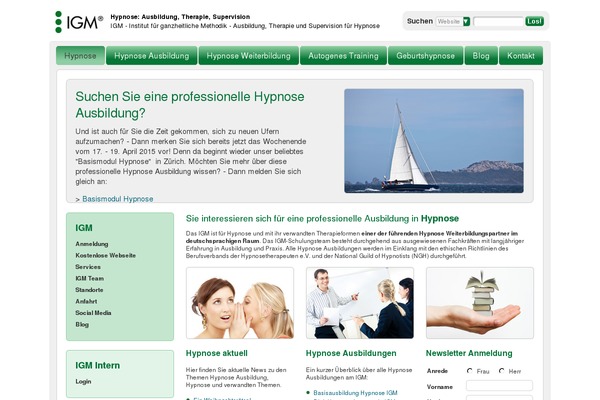Click the Suchen search label
The image size is (600, 400).
tap(420, 21)
